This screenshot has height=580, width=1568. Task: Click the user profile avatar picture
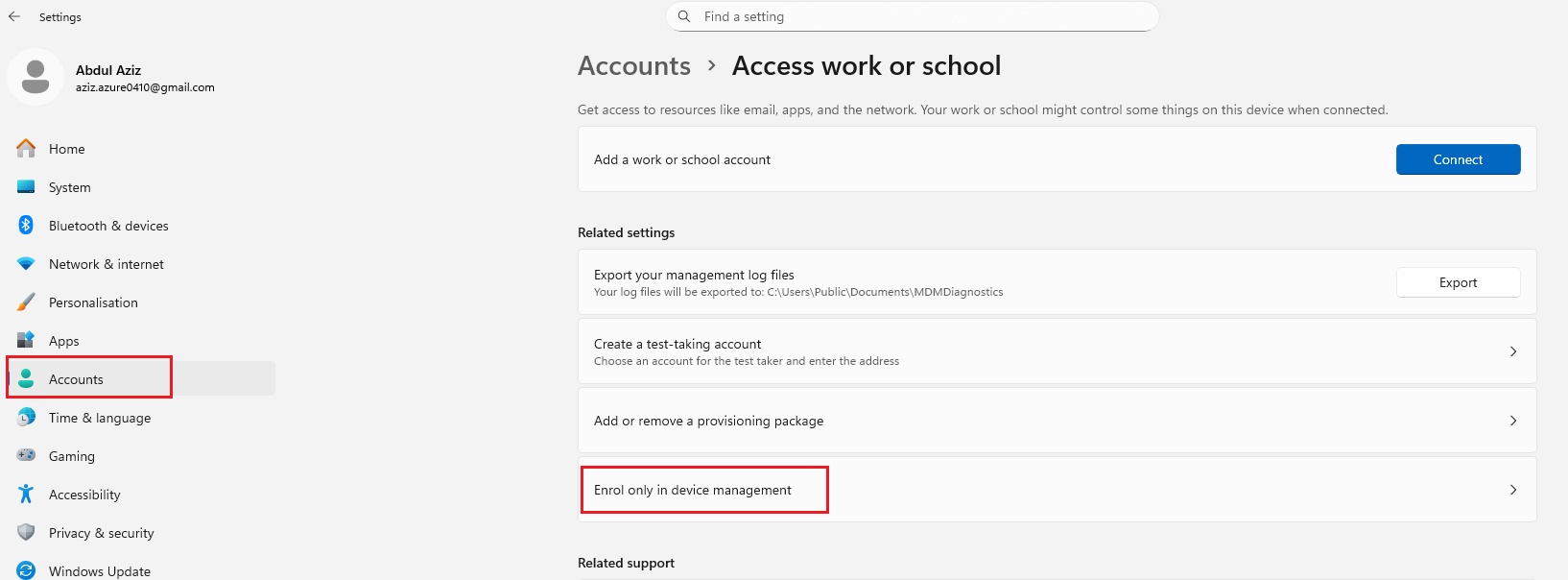36,77
